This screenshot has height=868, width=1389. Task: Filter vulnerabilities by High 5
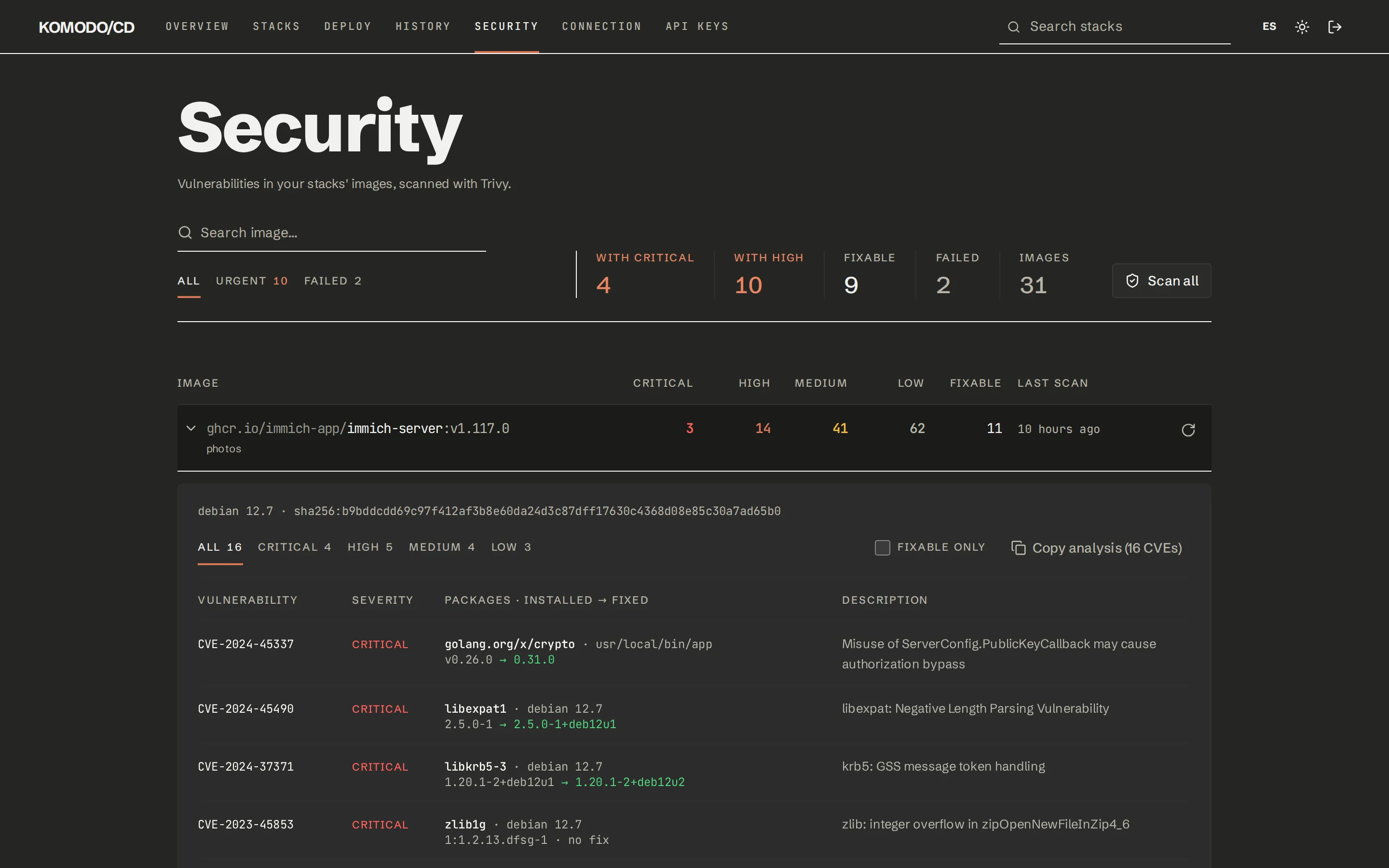370,547
